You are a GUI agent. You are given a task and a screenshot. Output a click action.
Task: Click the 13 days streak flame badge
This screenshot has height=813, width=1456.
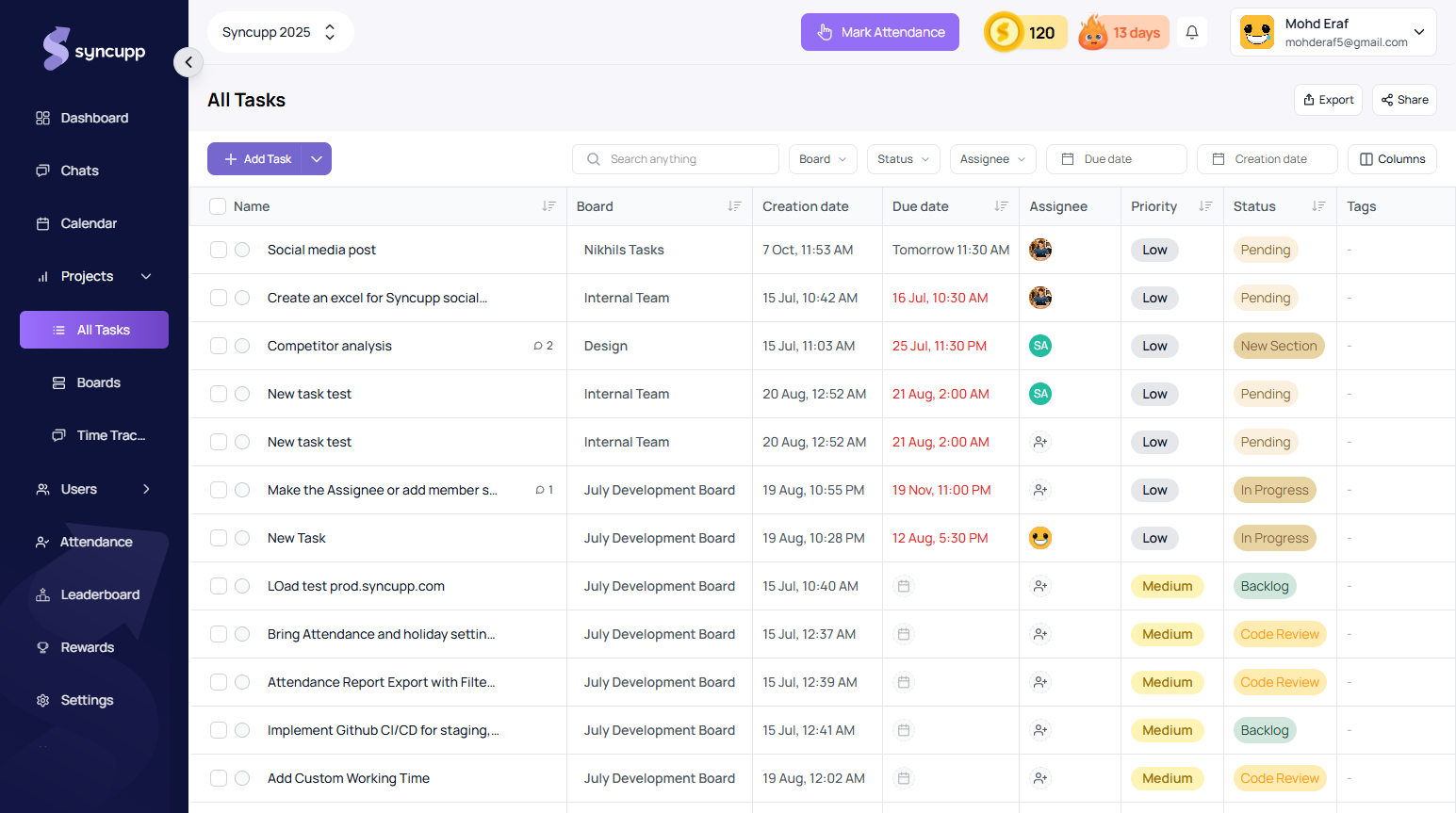click(1124, 33)
